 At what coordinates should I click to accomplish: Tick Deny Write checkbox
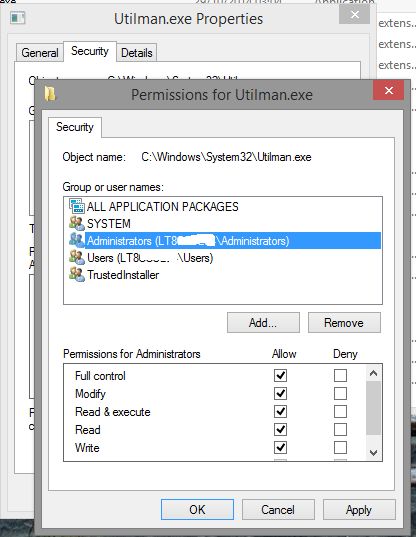(340, 447)
